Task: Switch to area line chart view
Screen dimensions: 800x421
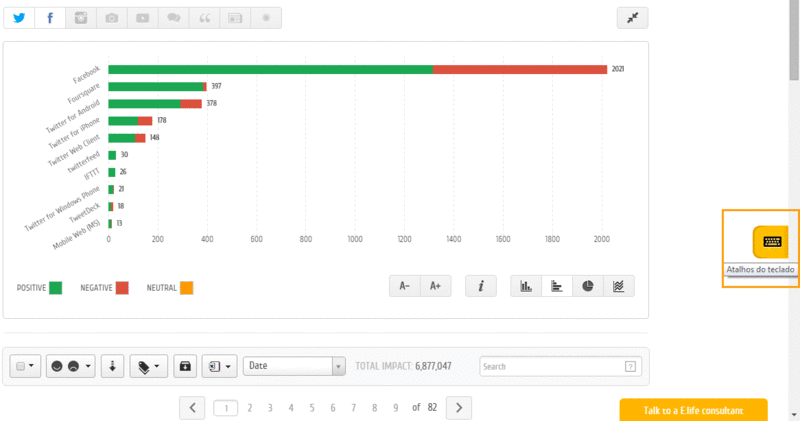Action: click(619, 286)
